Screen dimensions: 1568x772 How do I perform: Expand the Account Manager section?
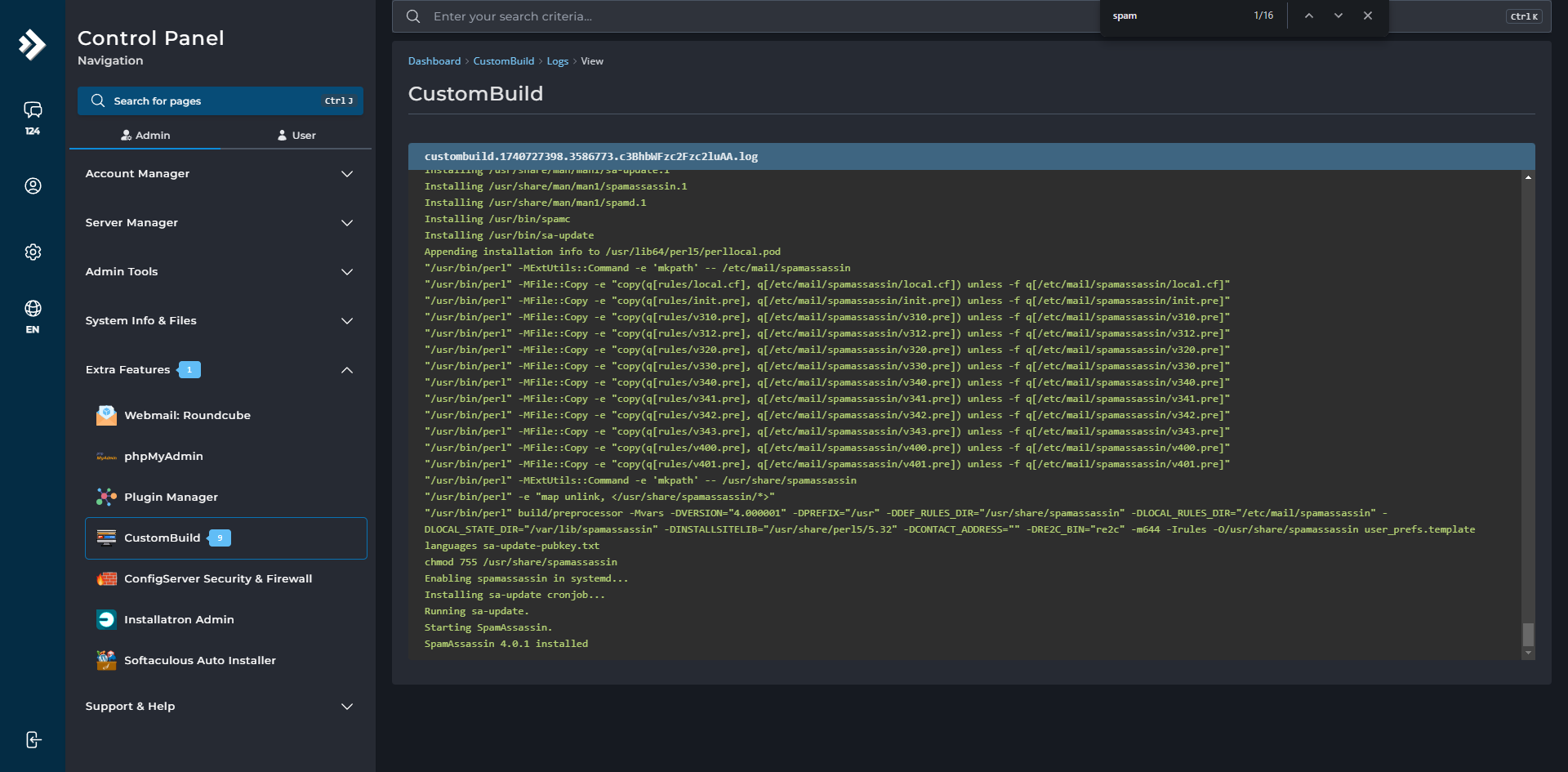[x=220, y=174]
